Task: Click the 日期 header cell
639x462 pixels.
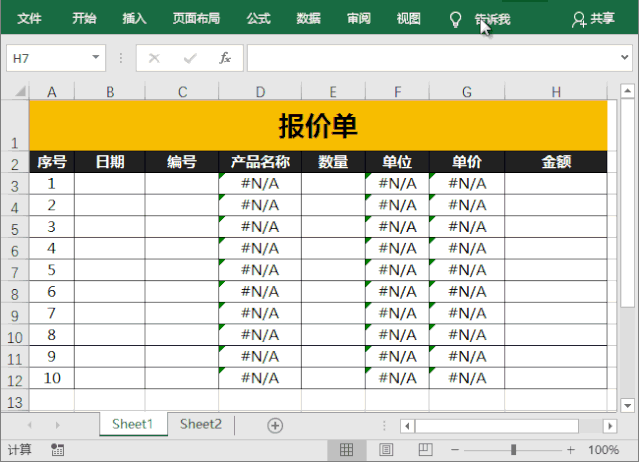Action: tap(110, 162)
